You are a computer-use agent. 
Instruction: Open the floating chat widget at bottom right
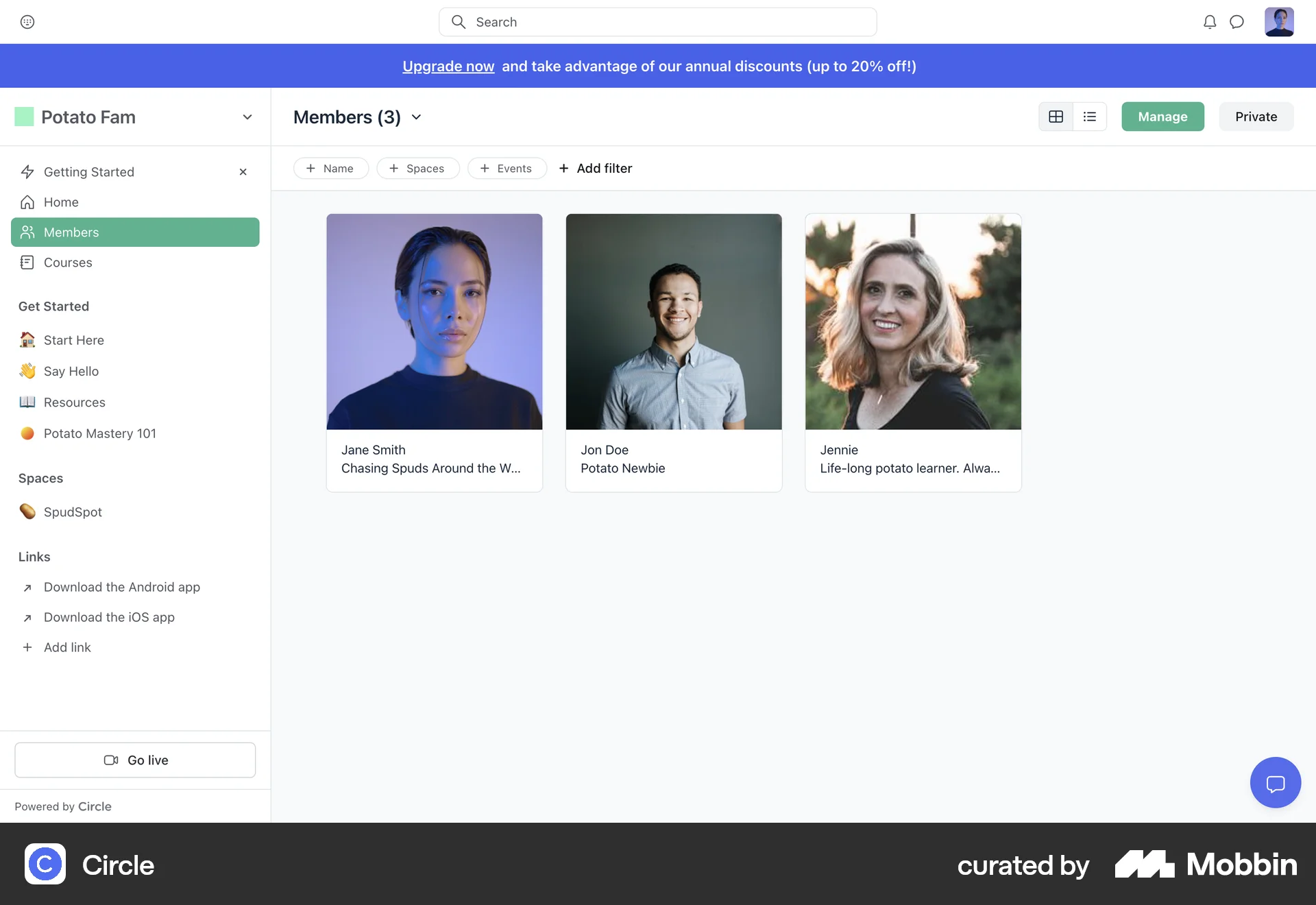click(1275, 782)
